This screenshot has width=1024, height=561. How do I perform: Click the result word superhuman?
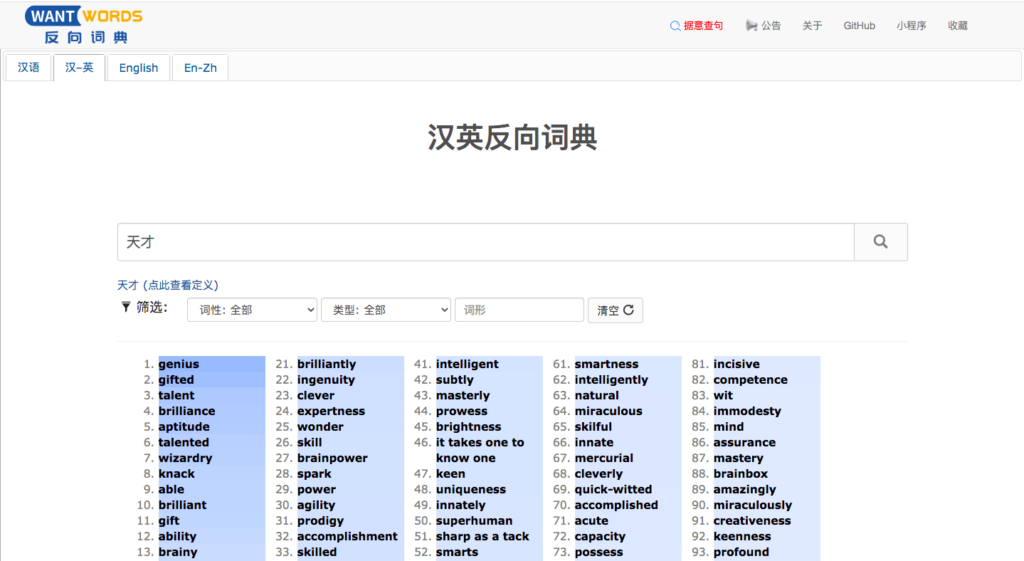474,521
